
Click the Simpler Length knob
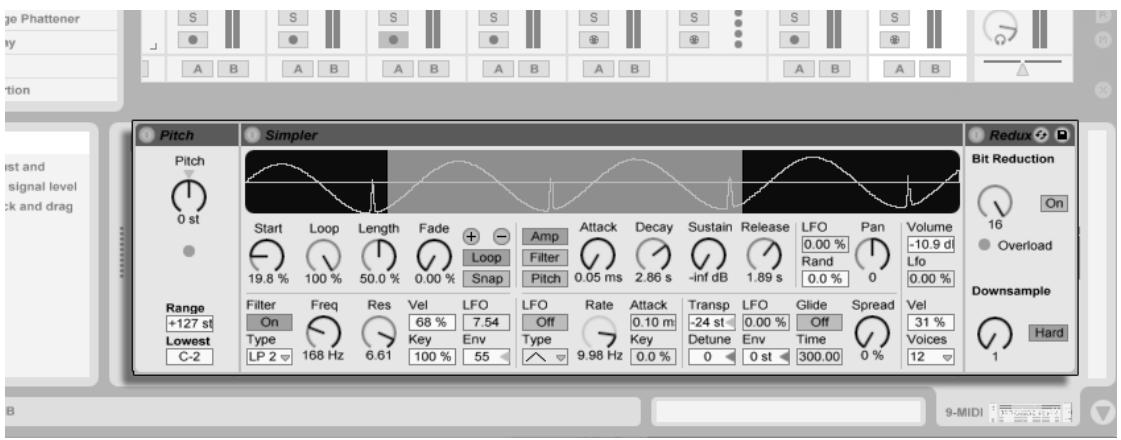(x=377, y=254)
